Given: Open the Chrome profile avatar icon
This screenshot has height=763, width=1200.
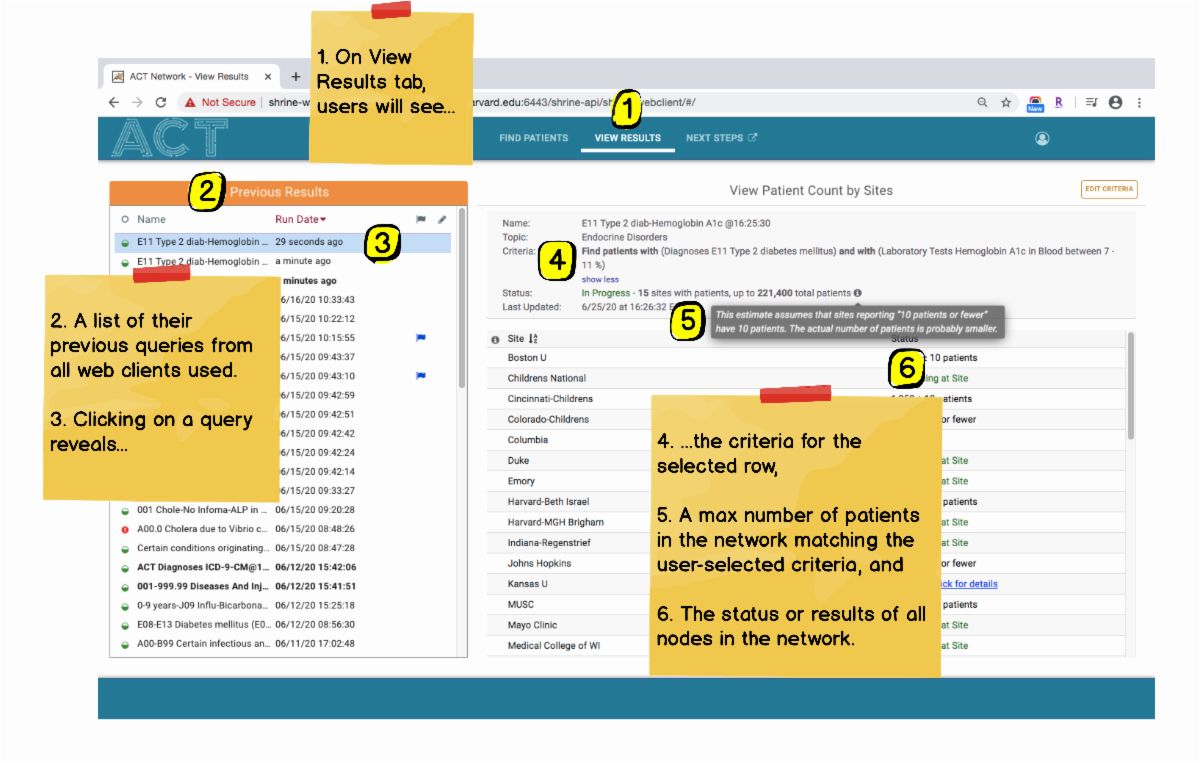Looking at the screenshot, I should point(1116,102).
